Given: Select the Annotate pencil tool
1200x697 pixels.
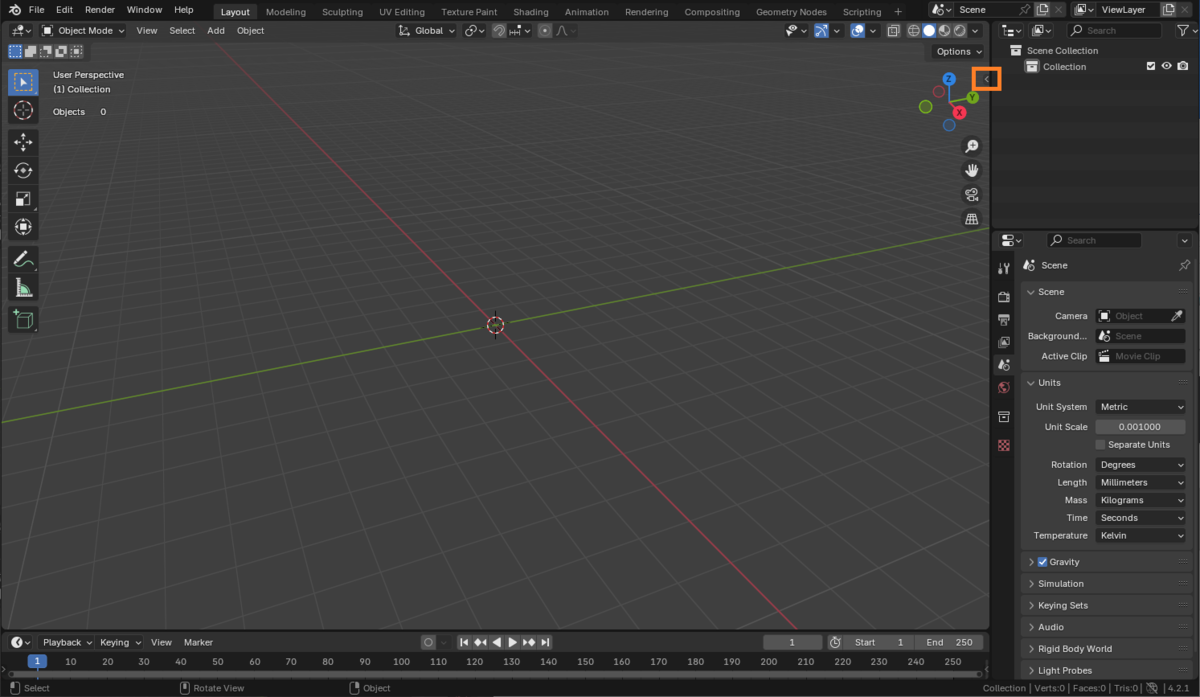Looking at the screenshot, I should pos(23,260).
